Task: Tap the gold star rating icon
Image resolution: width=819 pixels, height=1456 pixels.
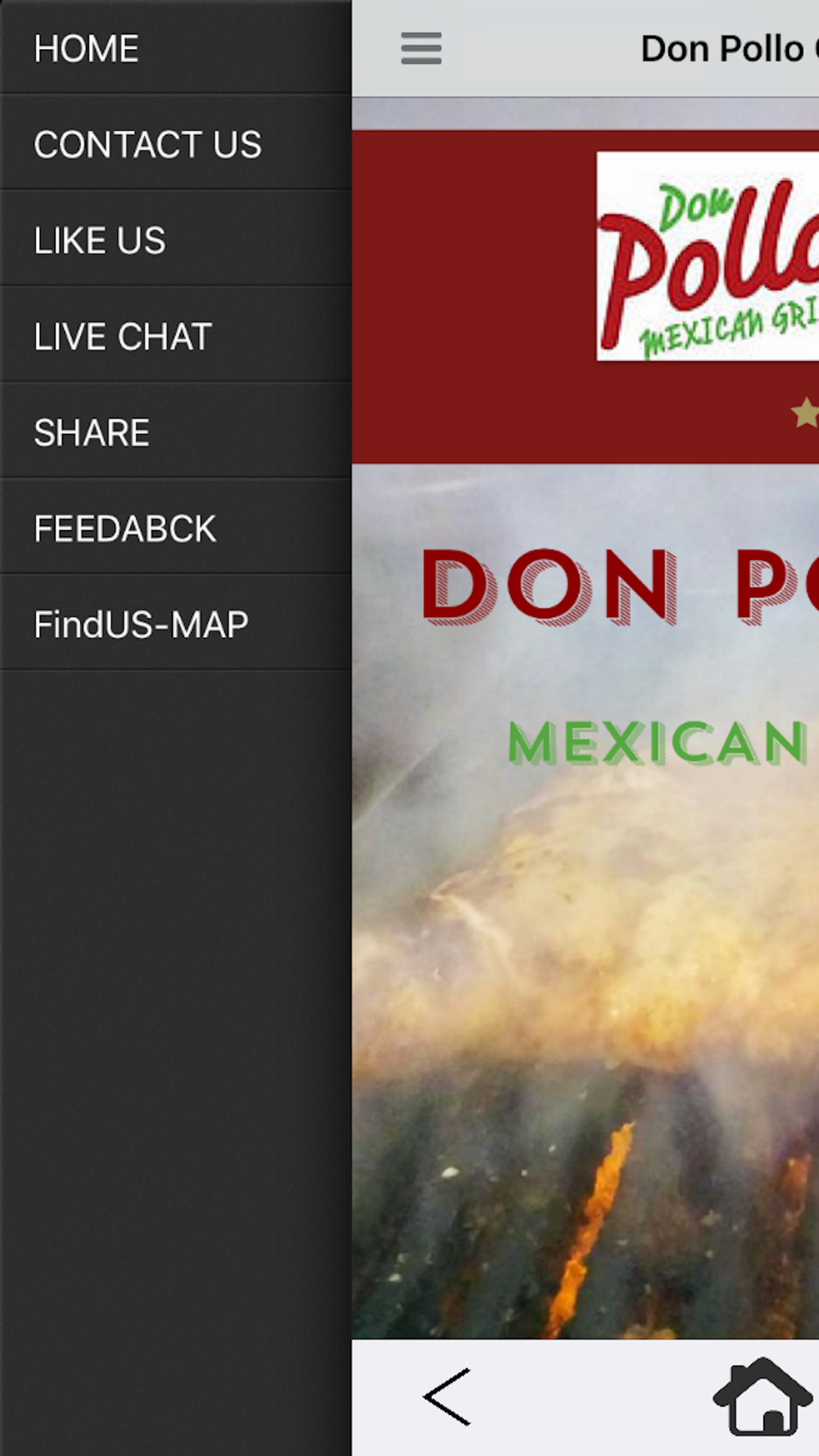Action: [805, 412]
